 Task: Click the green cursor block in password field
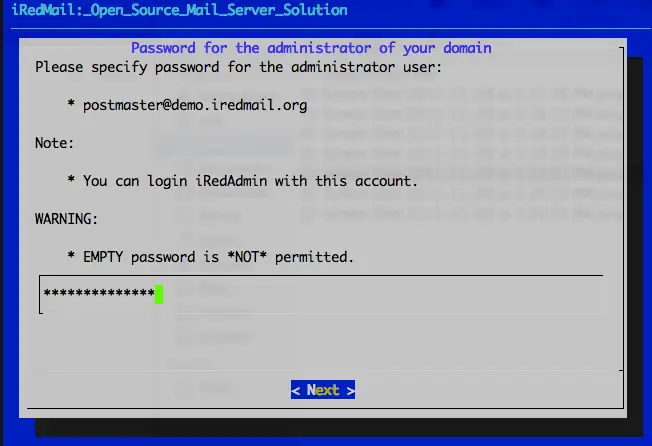click(159, 294)
